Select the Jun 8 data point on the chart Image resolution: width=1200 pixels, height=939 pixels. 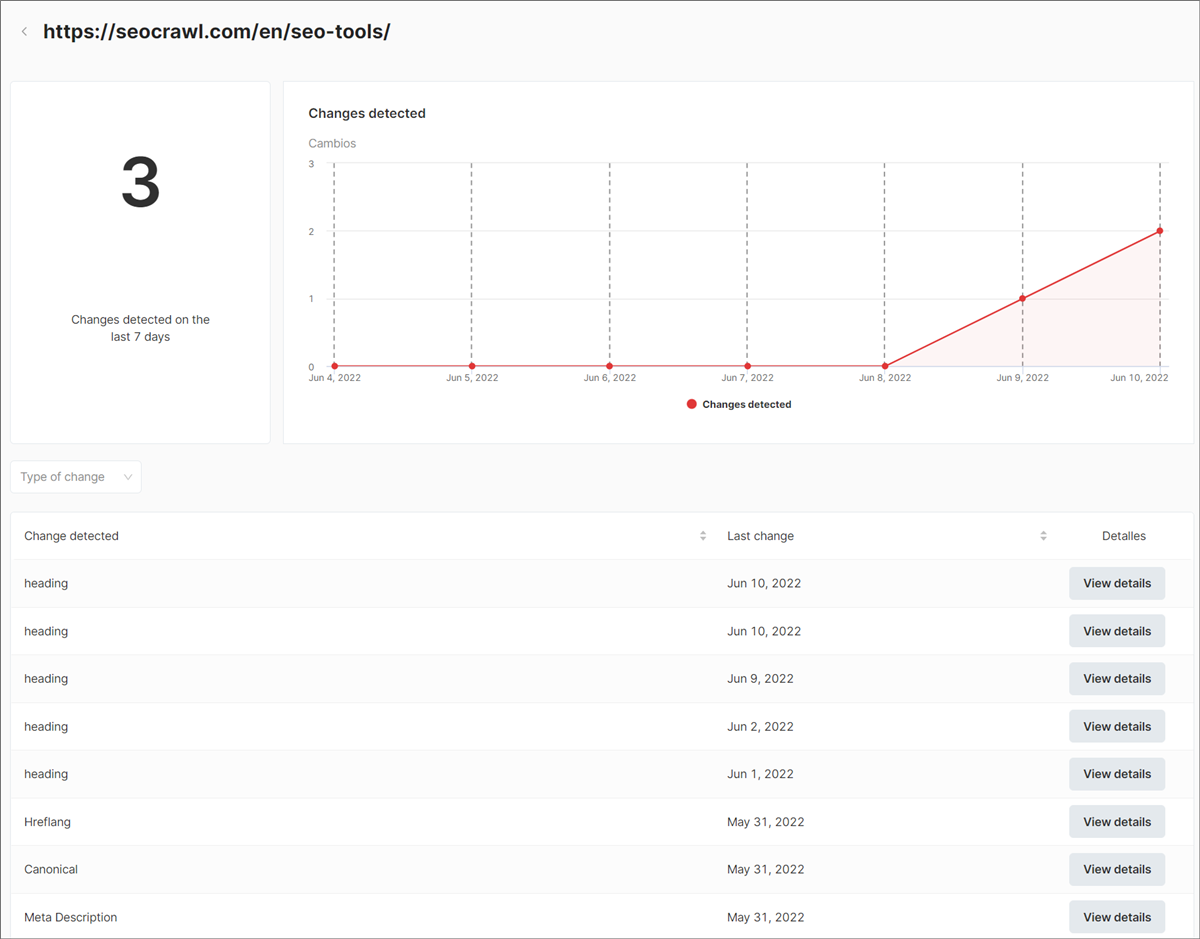884,365
